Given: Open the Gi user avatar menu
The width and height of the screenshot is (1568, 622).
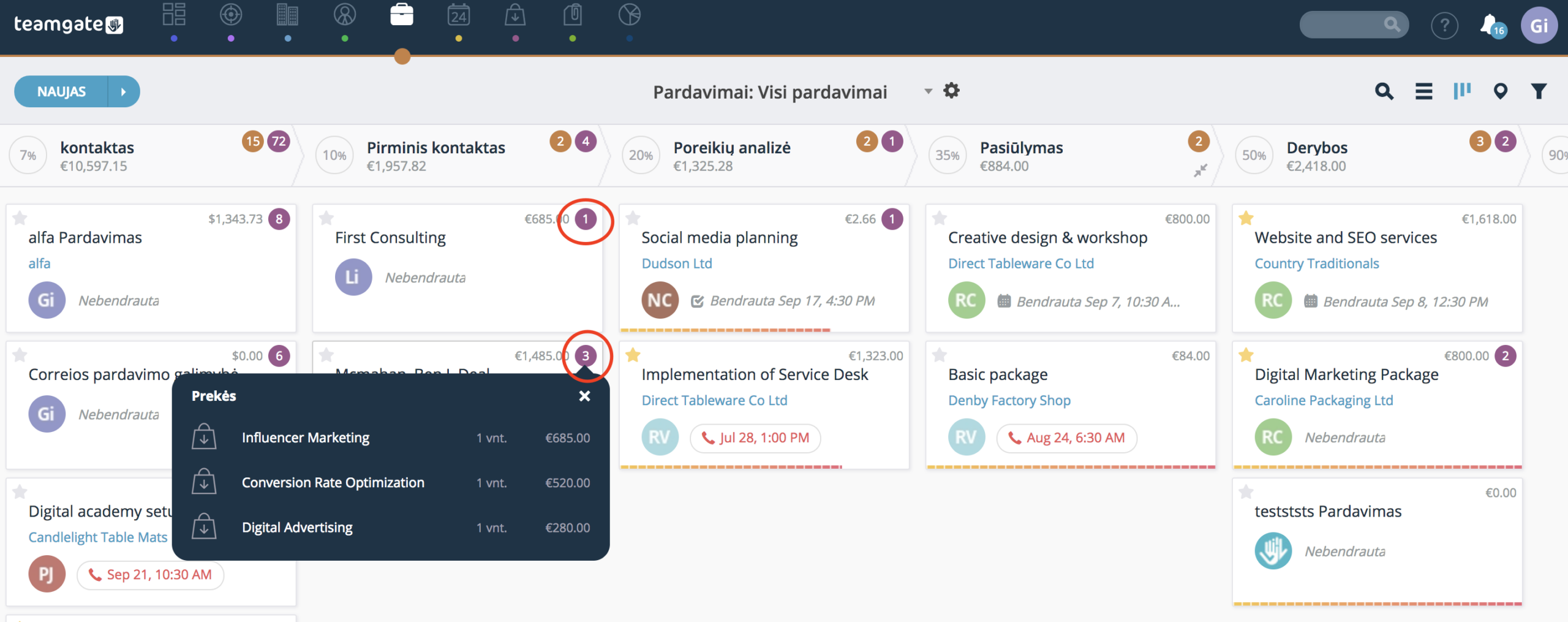Looking at the screenshot, I should point(1539,26).
